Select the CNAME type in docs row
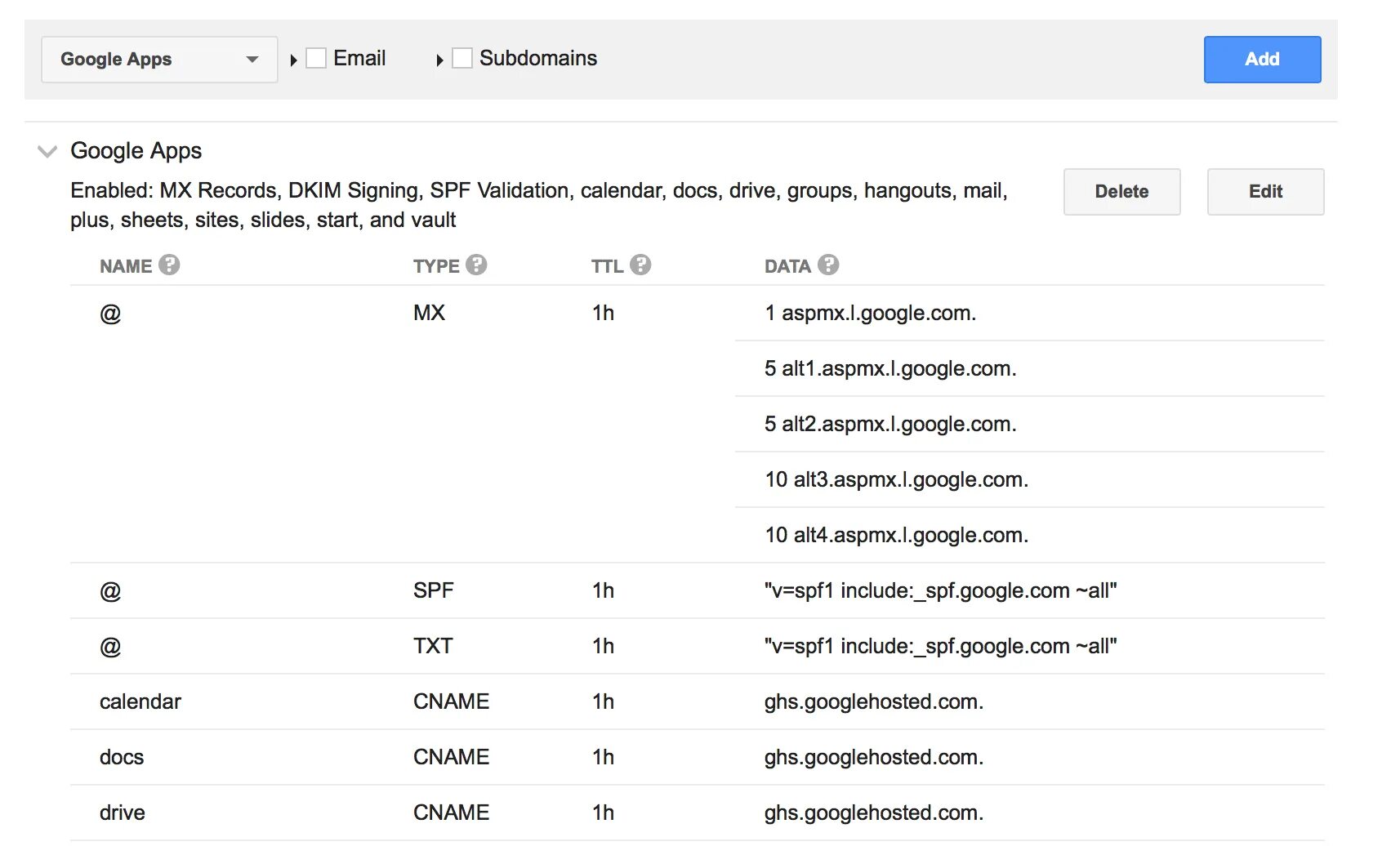 point(451,757)
